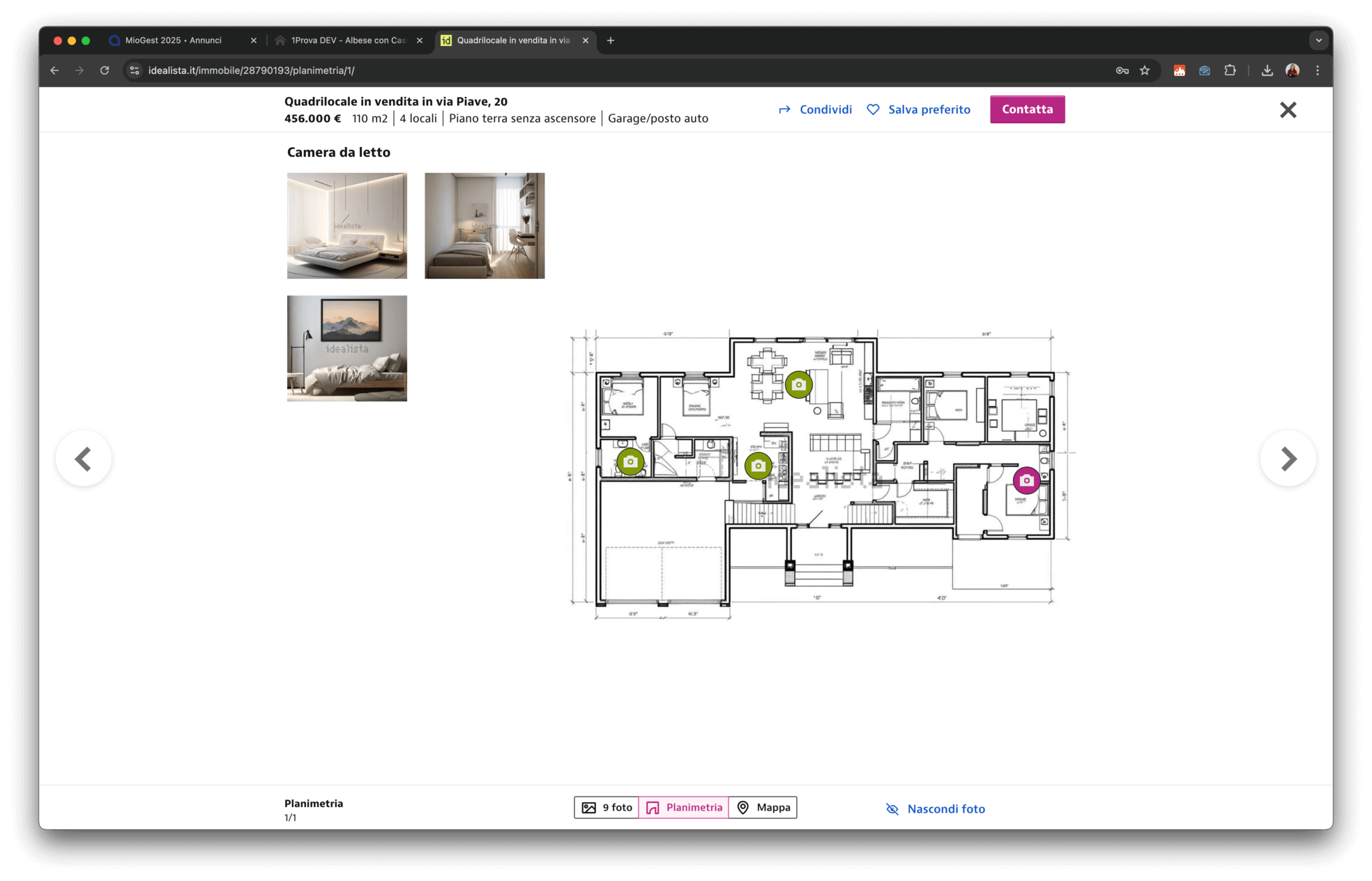Open the bedroom photo with mountain painting

coord(347,348)
